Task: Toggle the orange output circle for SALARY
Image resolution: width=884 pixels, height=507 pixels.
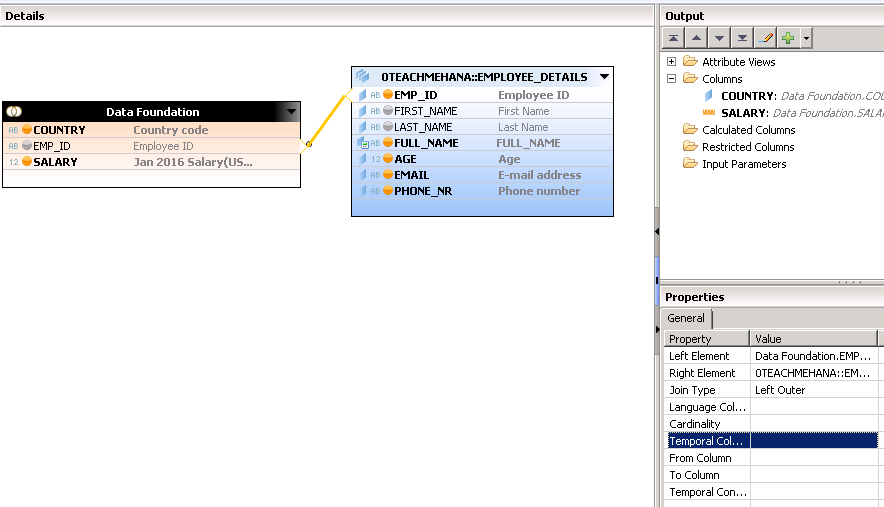Action: [26, 162]
